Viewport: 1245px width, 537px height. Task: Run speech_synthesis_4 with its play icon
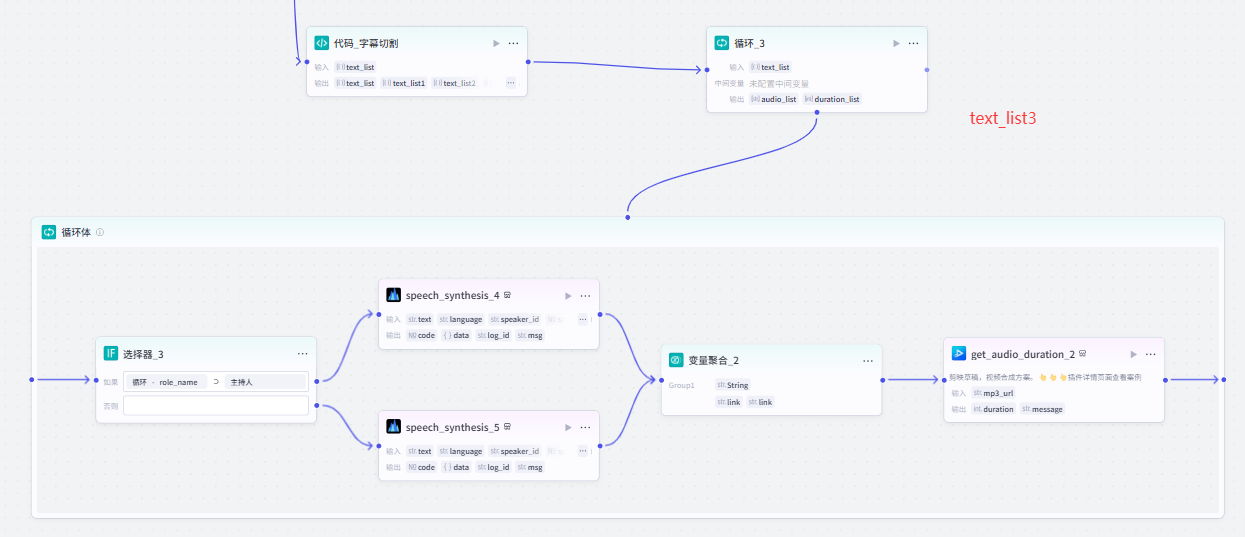pos(568,295)
